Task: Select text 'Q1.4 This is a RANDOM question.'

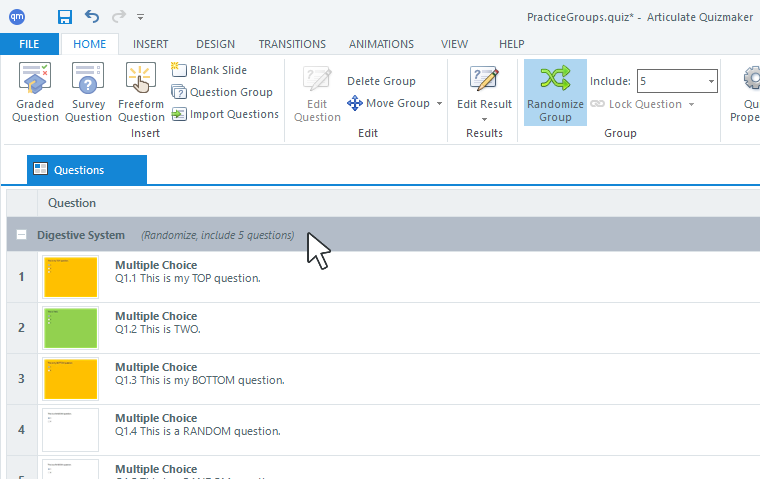Action: point(198,431)
